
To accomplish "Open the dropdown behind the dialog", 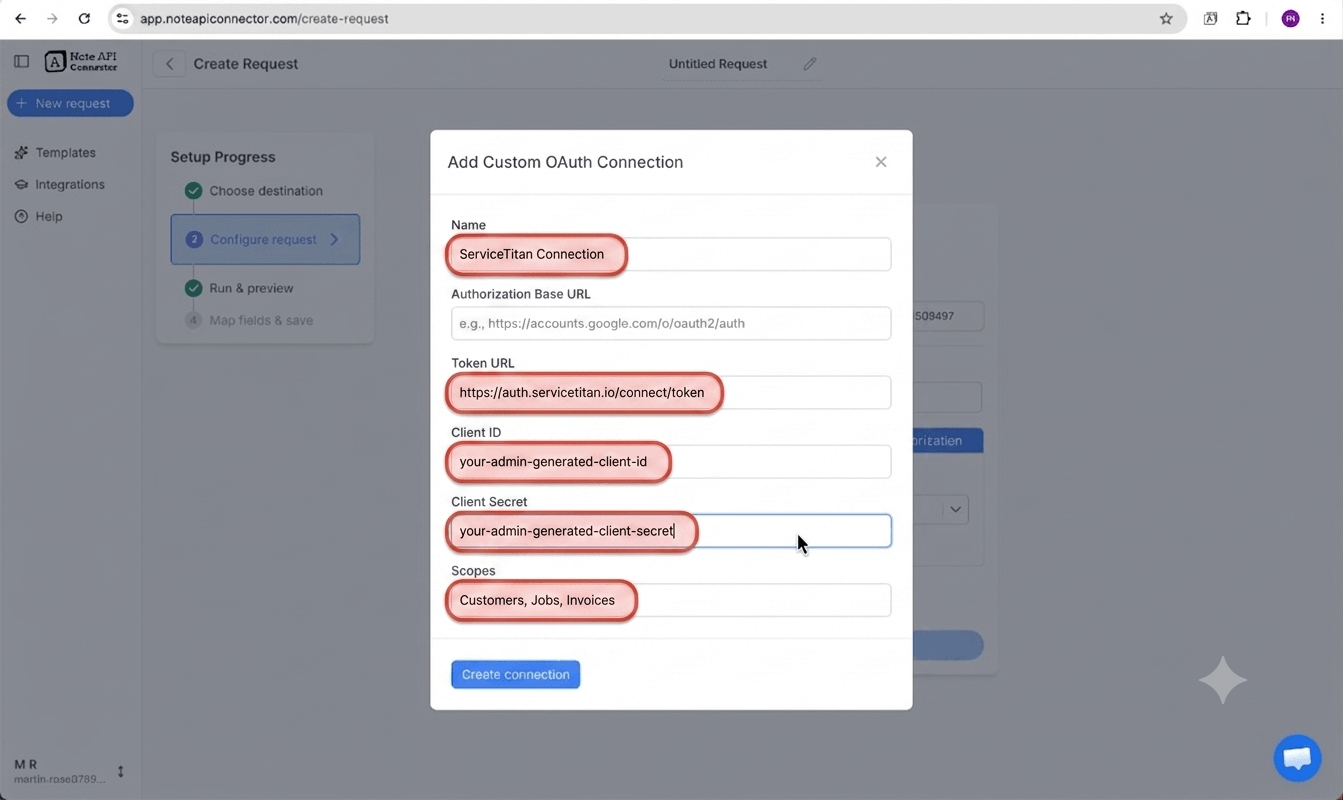I will (x=955, y=509).
